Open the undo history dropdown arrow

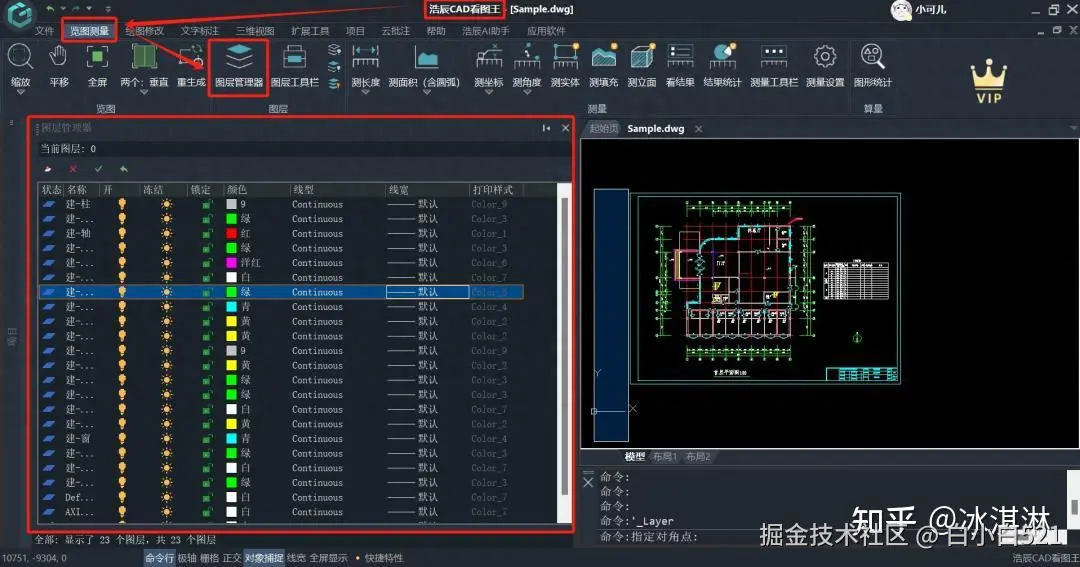(63, 9)
